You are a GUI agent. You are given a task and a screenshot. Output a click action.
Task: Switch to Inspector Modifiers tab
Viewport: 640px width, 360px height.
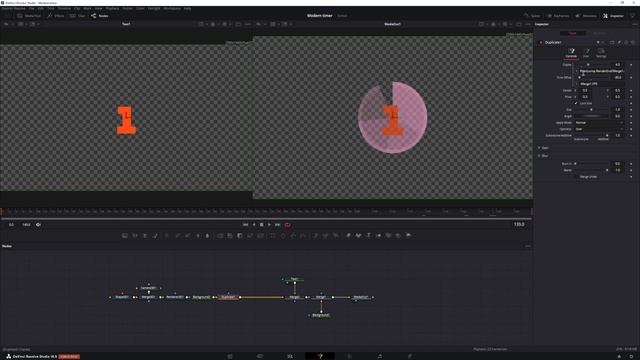pyautogui.click(x=599, y=33)
